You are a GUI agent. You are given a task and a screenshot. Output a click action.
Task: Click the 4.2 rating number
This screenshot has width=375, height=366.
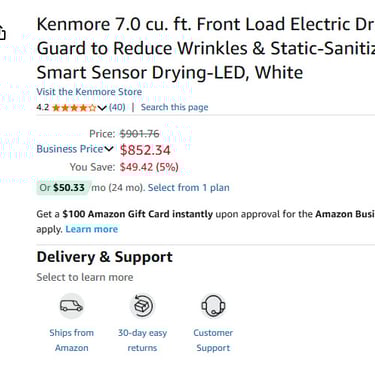coord(43,107)
